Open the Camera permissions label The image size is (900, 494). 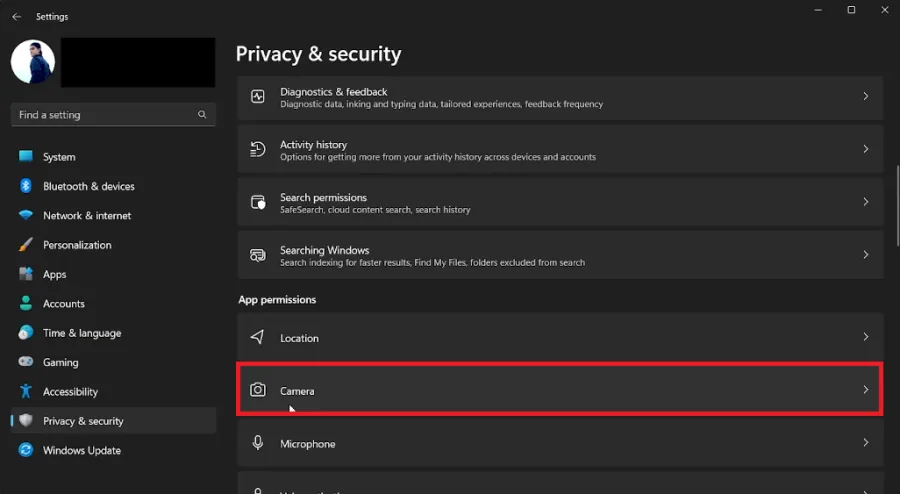pyautogui.click(x=297, y=391)
